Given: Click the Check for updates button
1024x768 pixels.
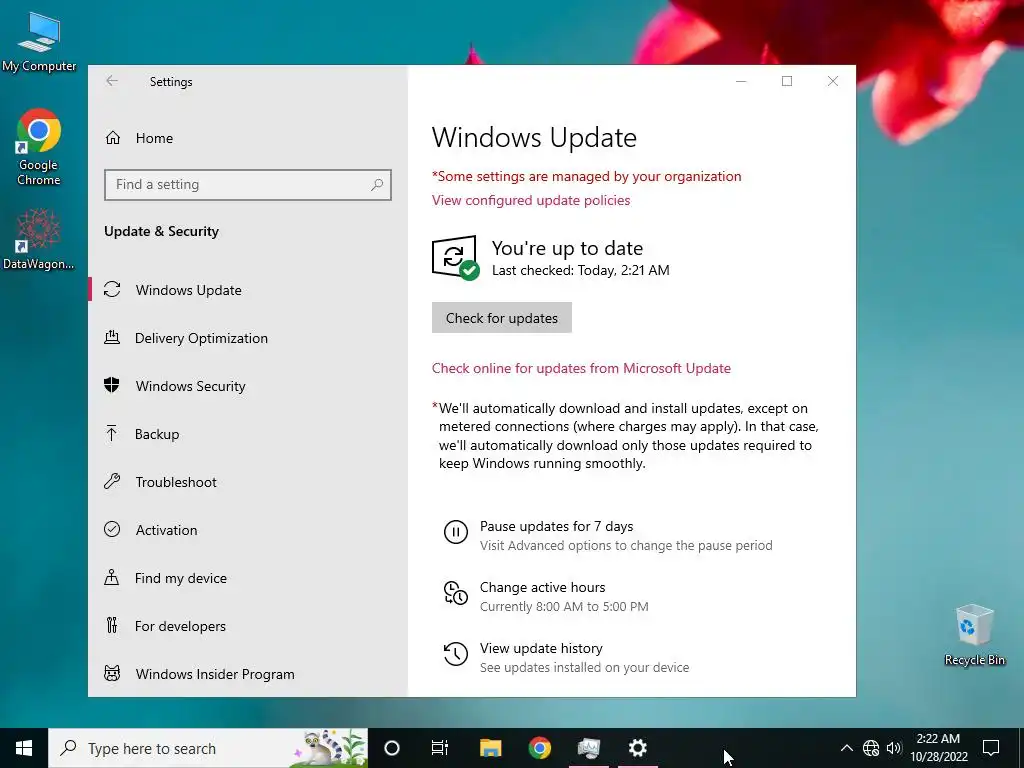Looking at the screenshot, I should pos(502,318).
